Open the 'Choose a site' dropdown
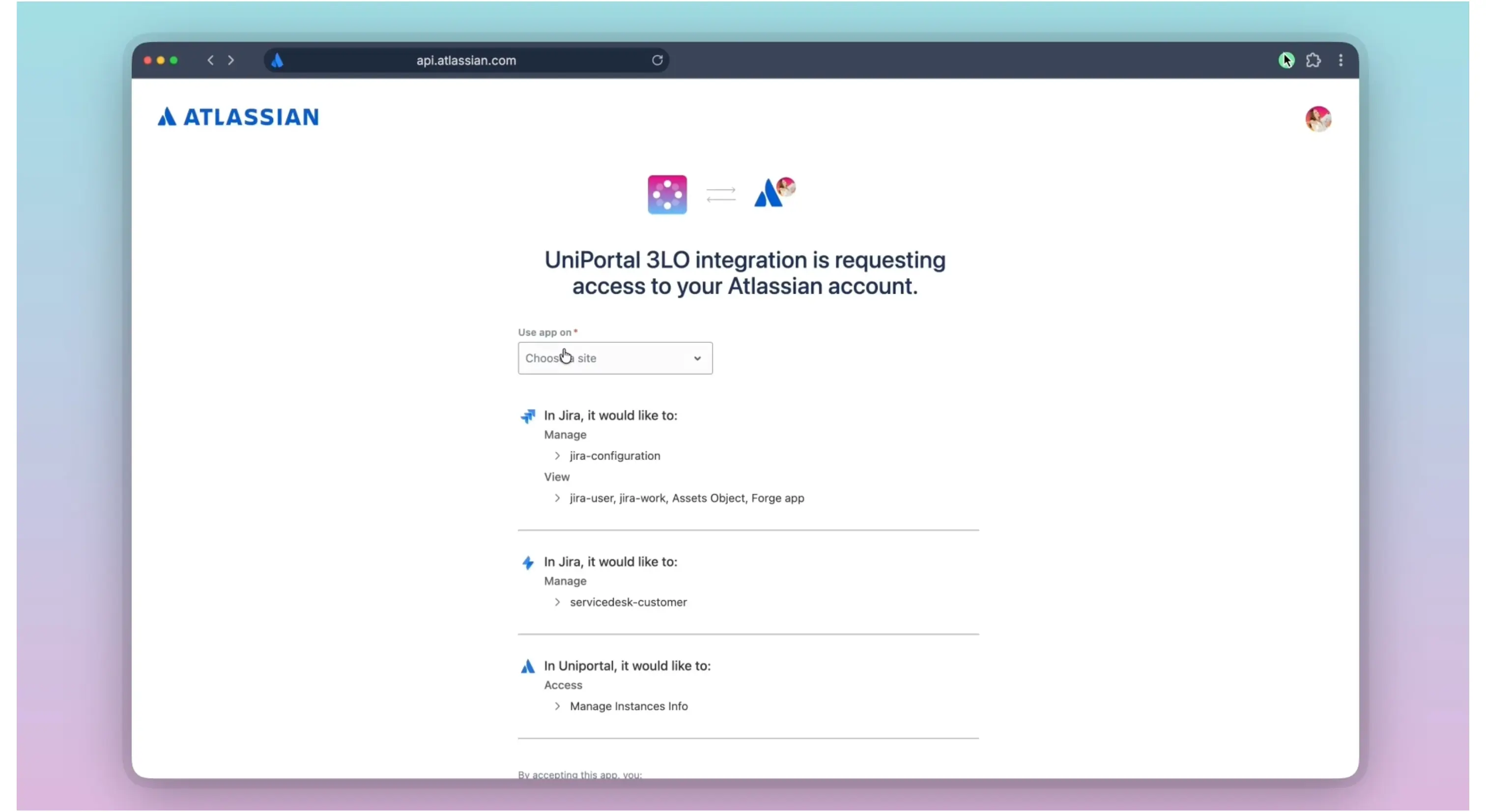The height and width of the screenshot is (812, 1486). 615,358
